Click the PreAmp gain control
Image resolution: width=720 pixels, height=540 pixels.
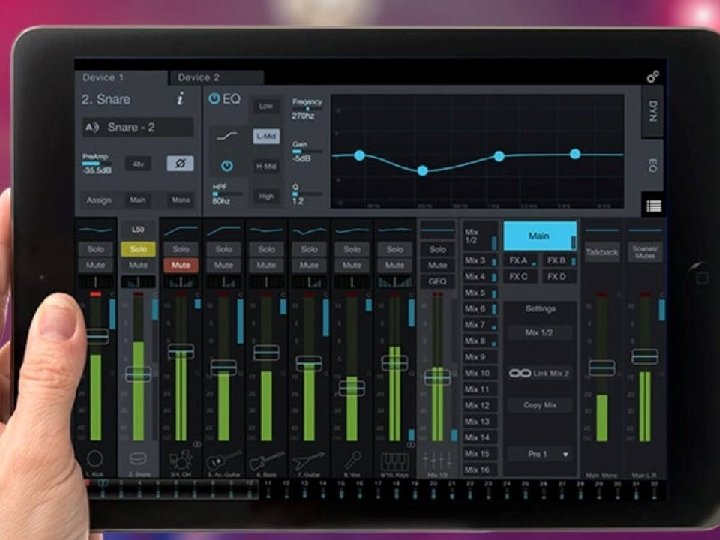pyautogui.click(x=97, y=163)
